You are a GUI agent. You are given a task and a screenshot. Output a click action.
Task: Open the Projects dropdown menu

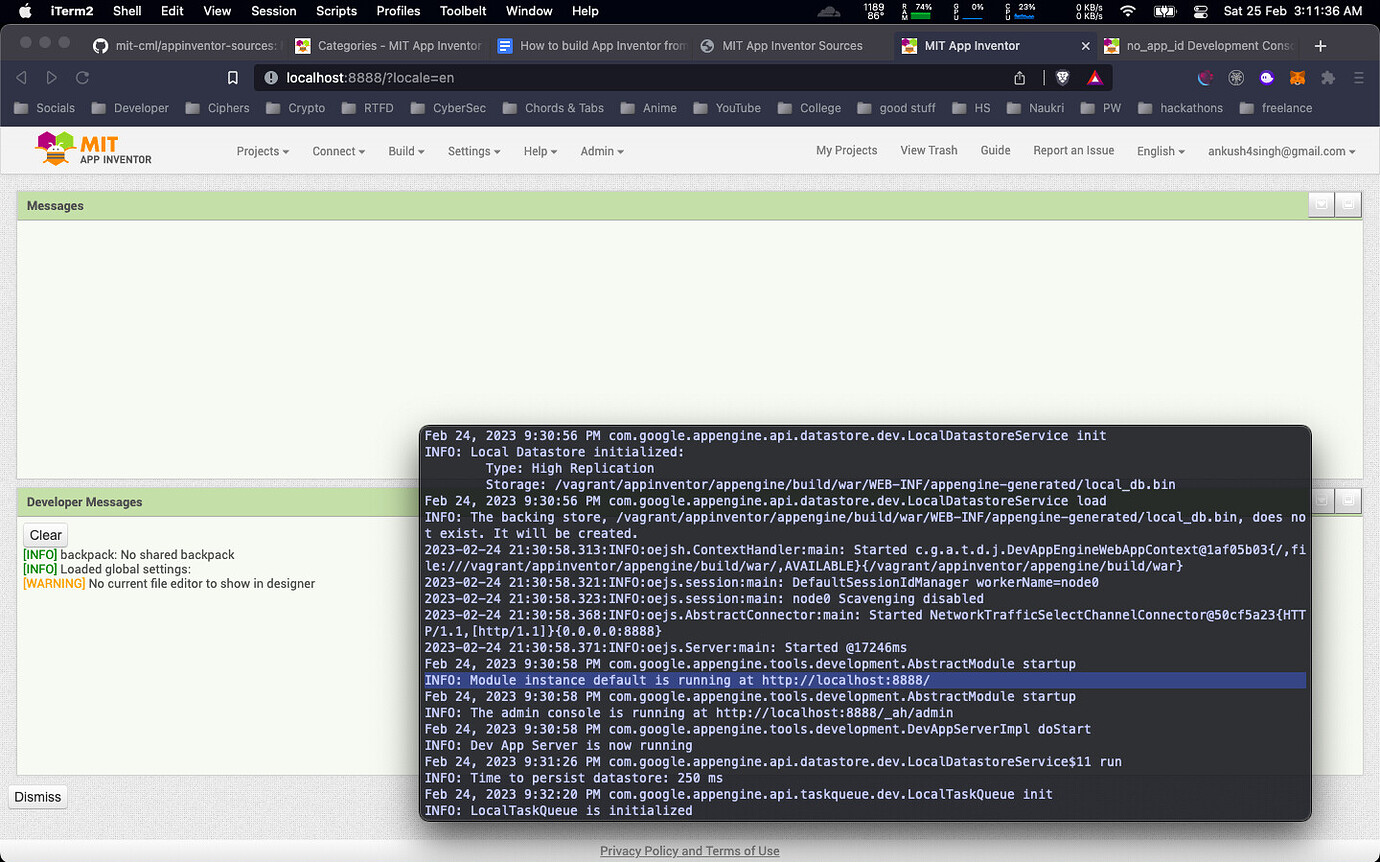coord(261,151)
